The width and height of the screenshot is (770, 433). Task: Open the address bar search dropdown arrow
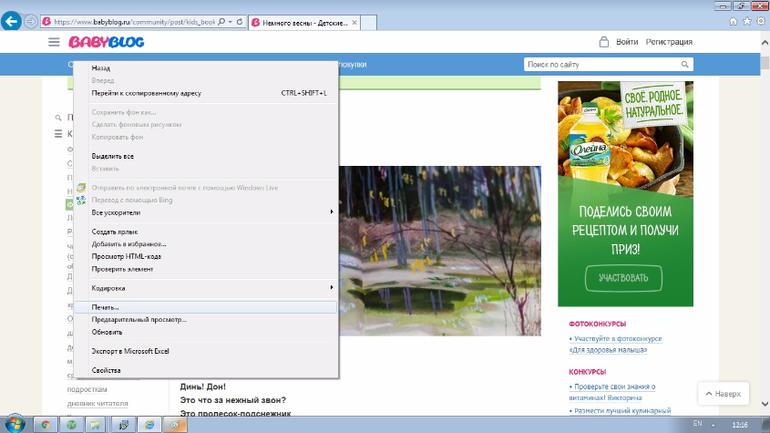tap(229, 22)
